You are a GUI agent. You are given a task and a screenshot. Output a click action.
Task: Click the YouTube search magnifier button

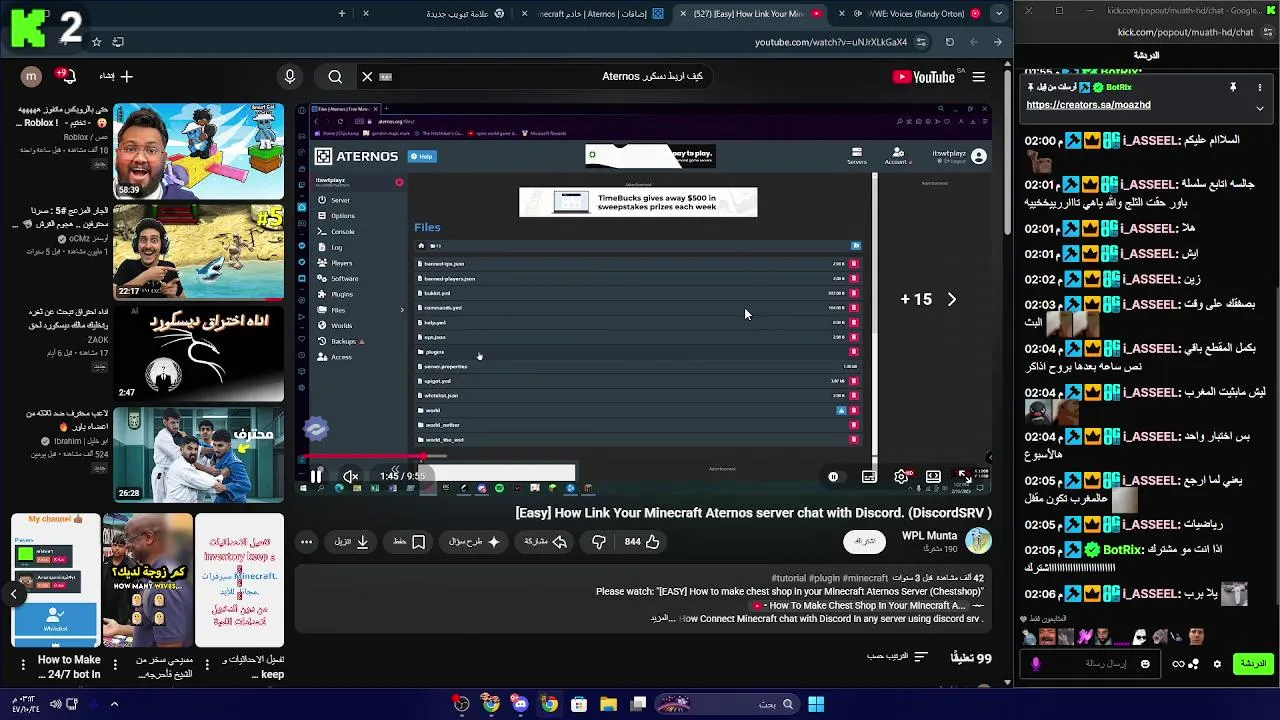[x=335, y=76]
